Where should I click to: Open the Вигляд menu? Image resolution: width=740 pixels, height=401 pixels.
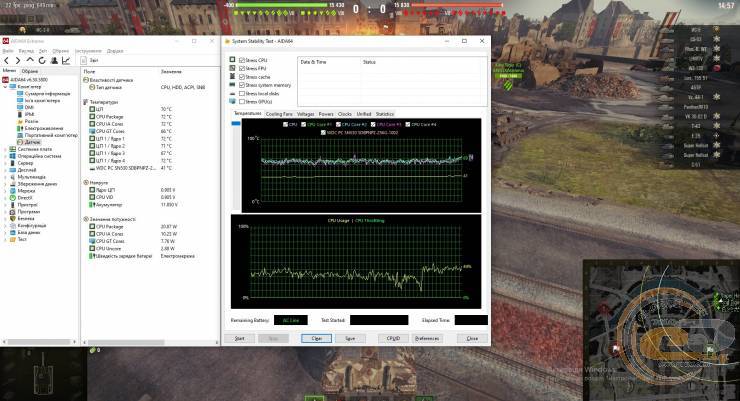(x=26, y=51)
